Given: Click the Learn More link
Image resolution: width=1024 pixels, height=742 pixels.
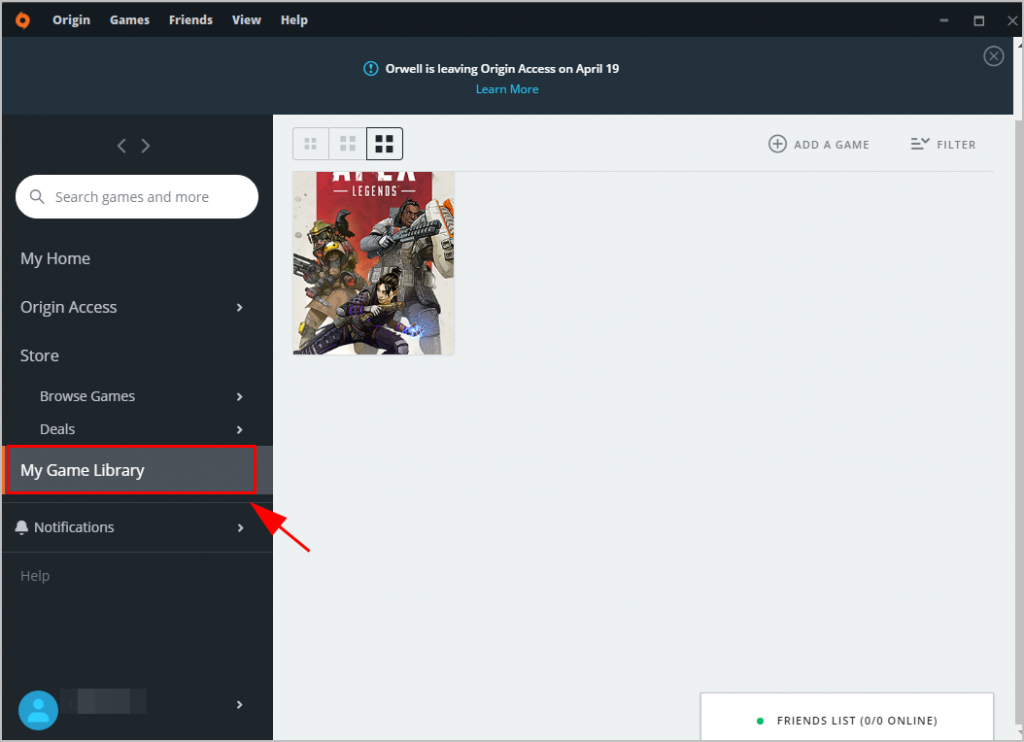Looking at the screenshot, I should pos(507,89).
